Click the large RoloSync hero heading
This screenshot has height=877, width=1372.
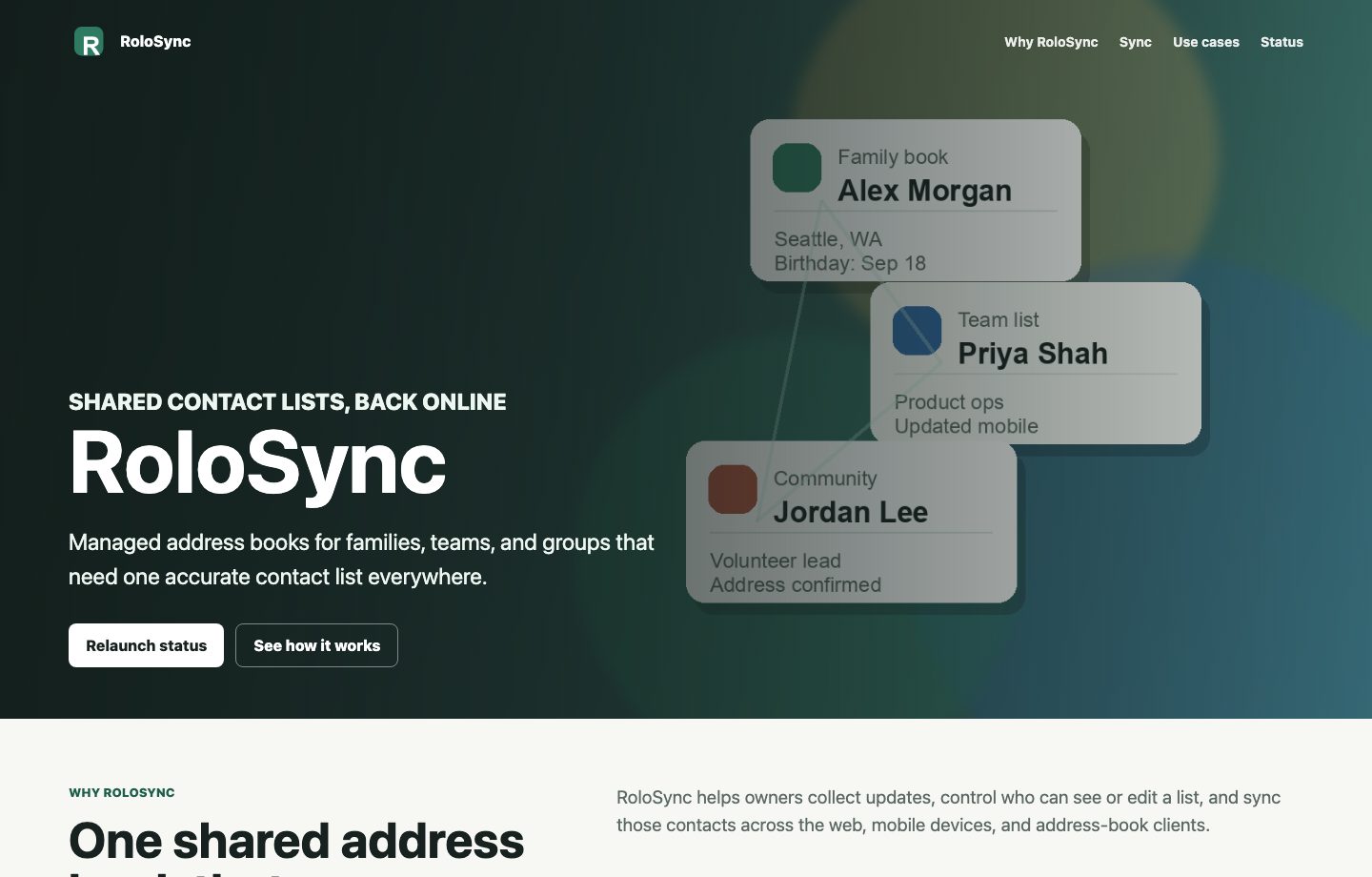point(257,463)
